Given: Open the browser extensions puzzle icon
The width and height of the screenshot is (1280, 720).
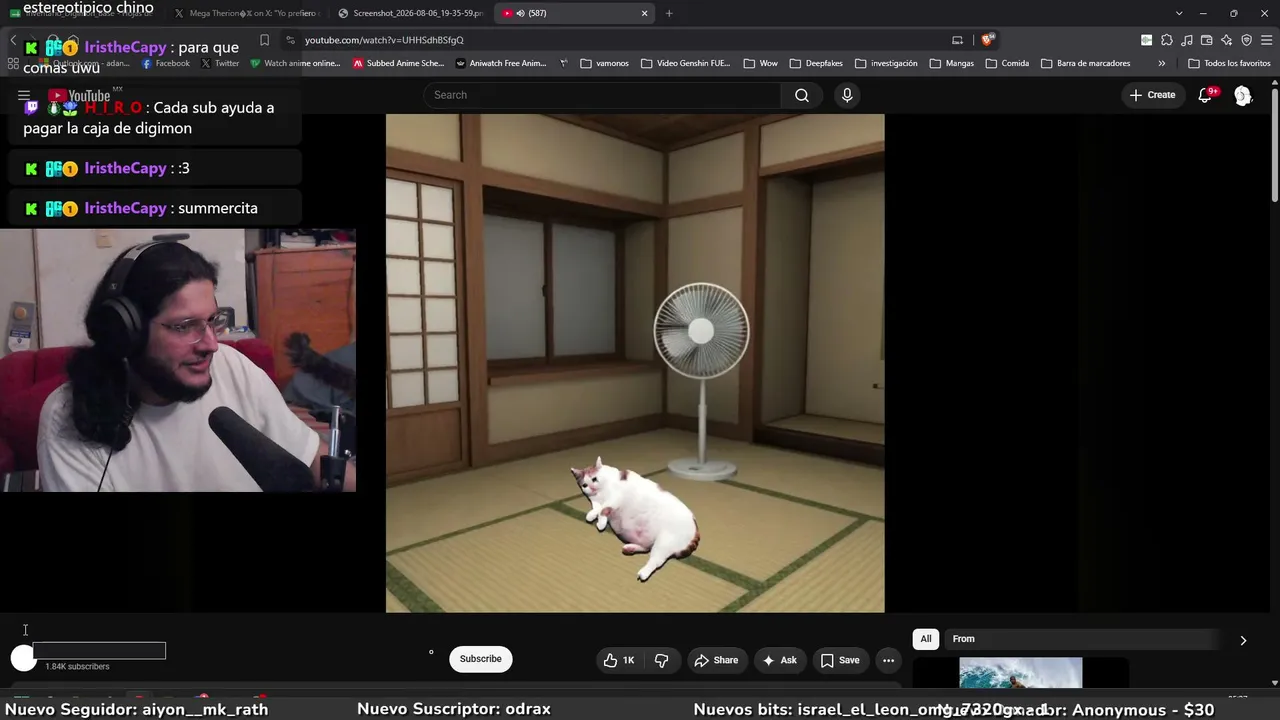Looking at the screenshot, I should (x=1166, y=40).
